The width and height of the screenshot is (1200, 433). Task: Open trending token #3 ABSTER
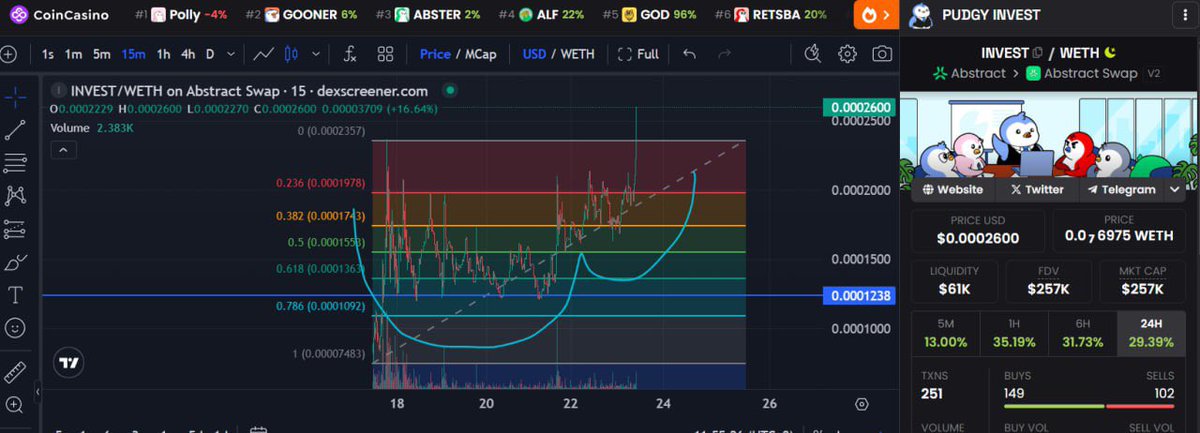pos(428,15)
